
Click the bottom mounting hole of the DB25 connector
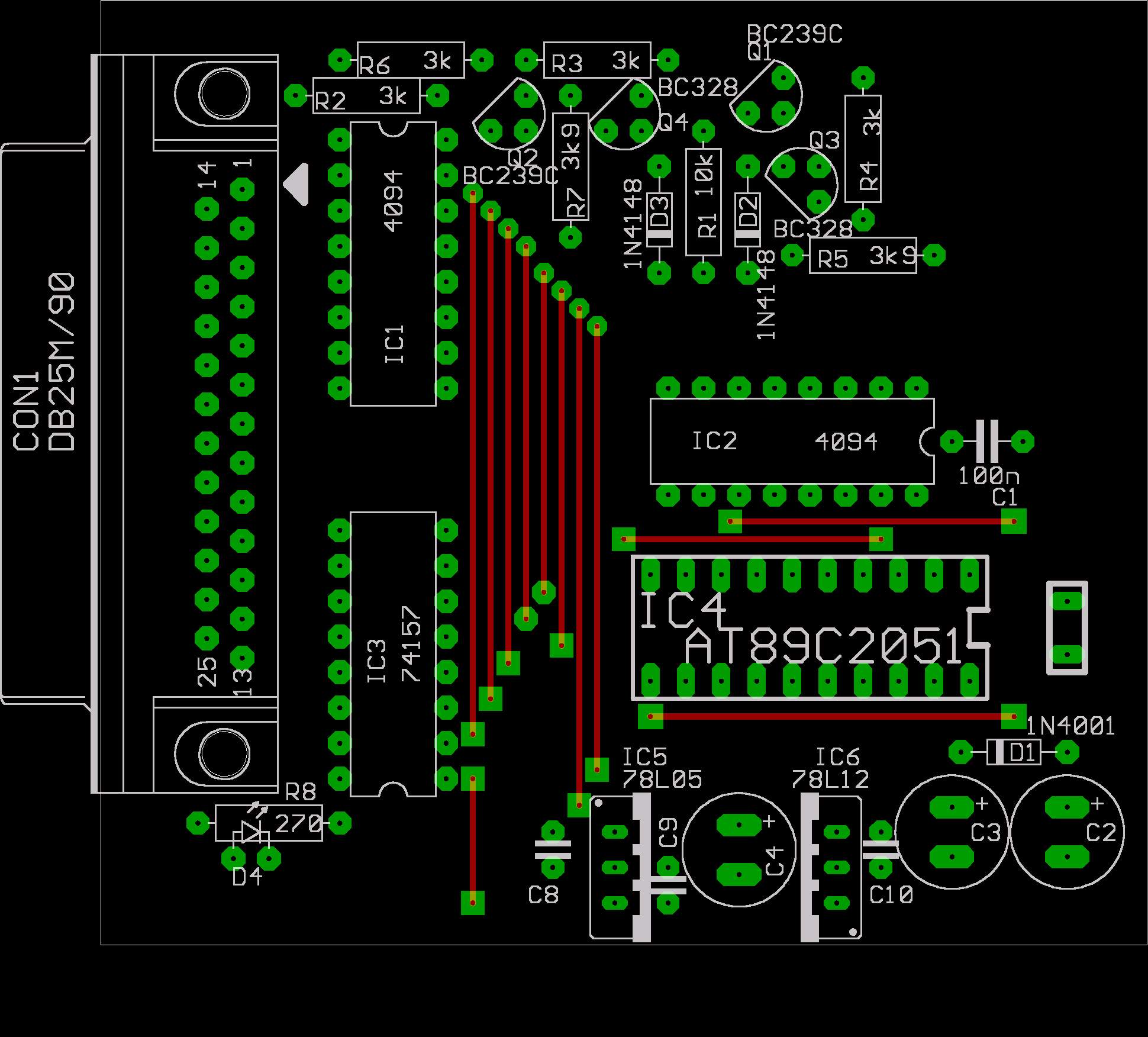click(224, 753)
